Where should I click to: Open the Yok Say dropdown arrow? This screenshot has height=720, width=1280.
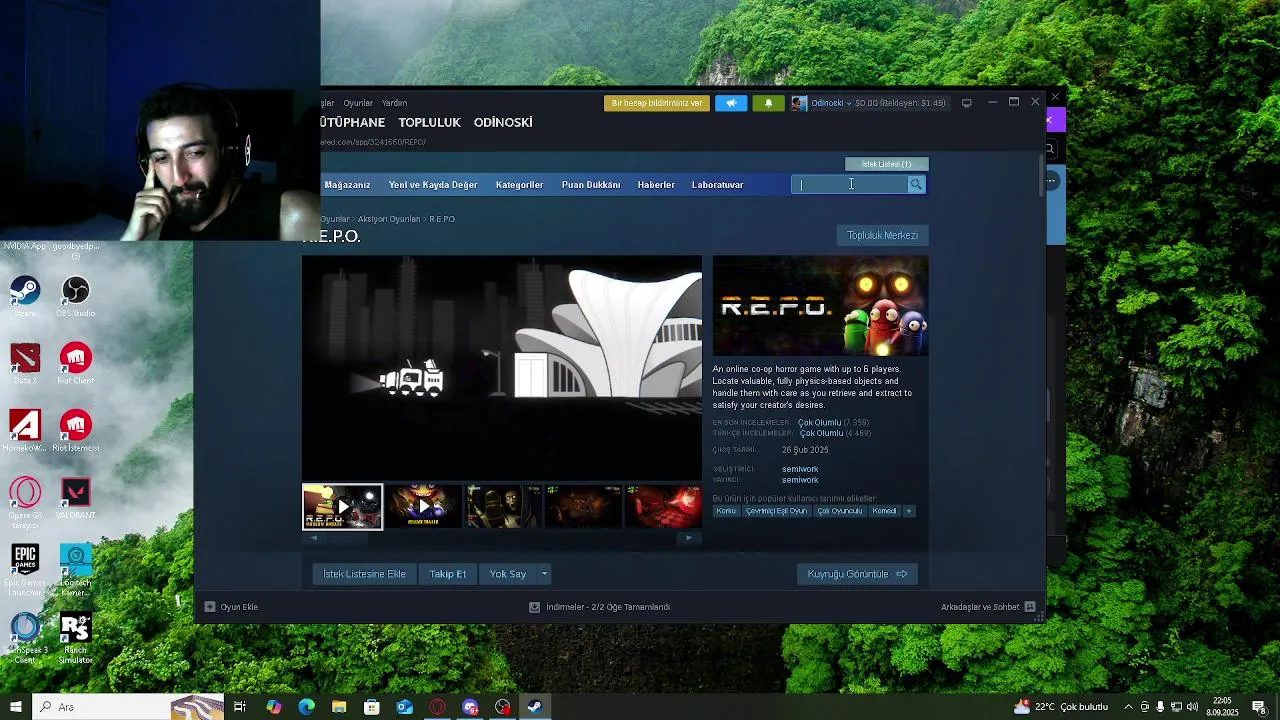click(544, 574)
